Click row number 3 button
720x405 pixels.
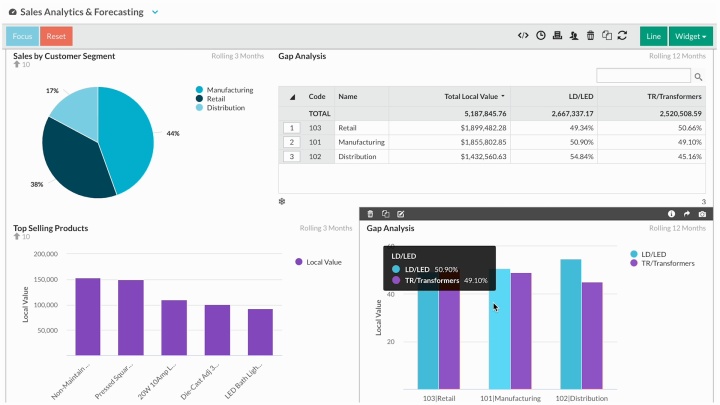point(292,157)
